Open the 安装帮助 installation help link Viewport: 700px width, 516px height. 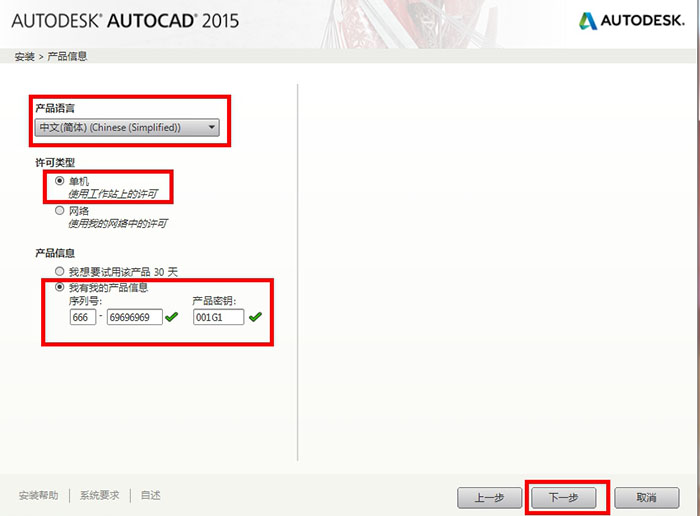point(38,495)
